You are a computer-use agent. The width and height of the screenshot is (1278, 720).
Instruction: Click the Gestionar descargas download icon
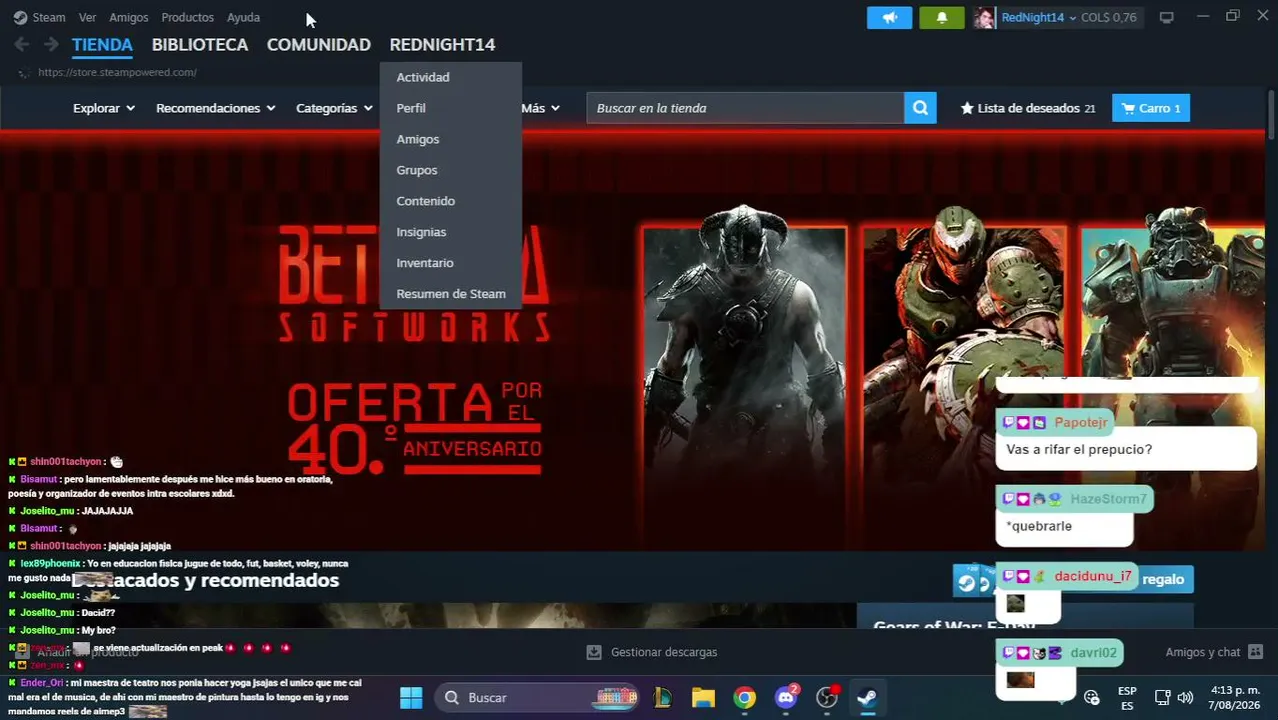pos(594,652)
